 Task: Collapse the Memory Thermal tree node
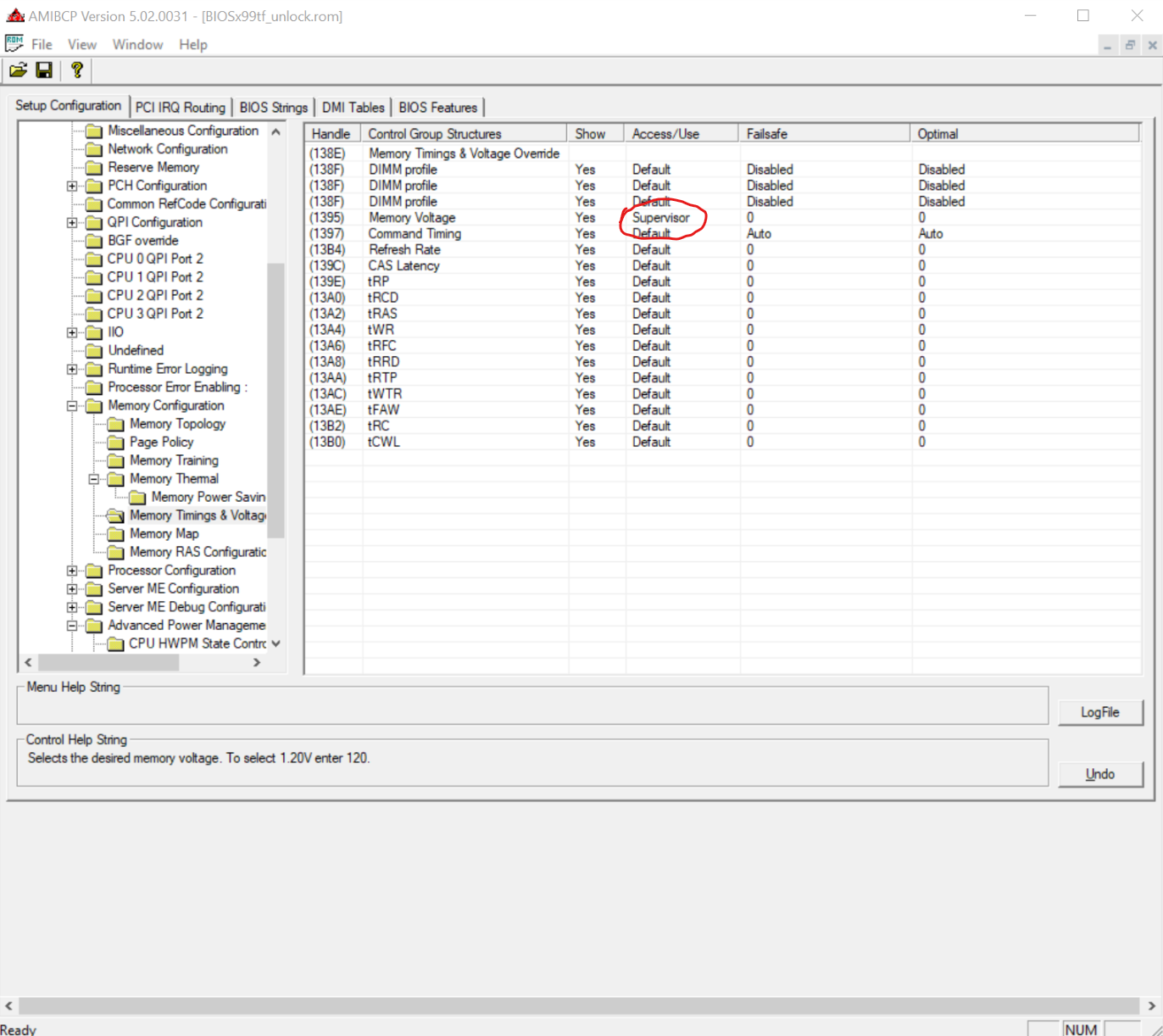click(x=94, y=479)
